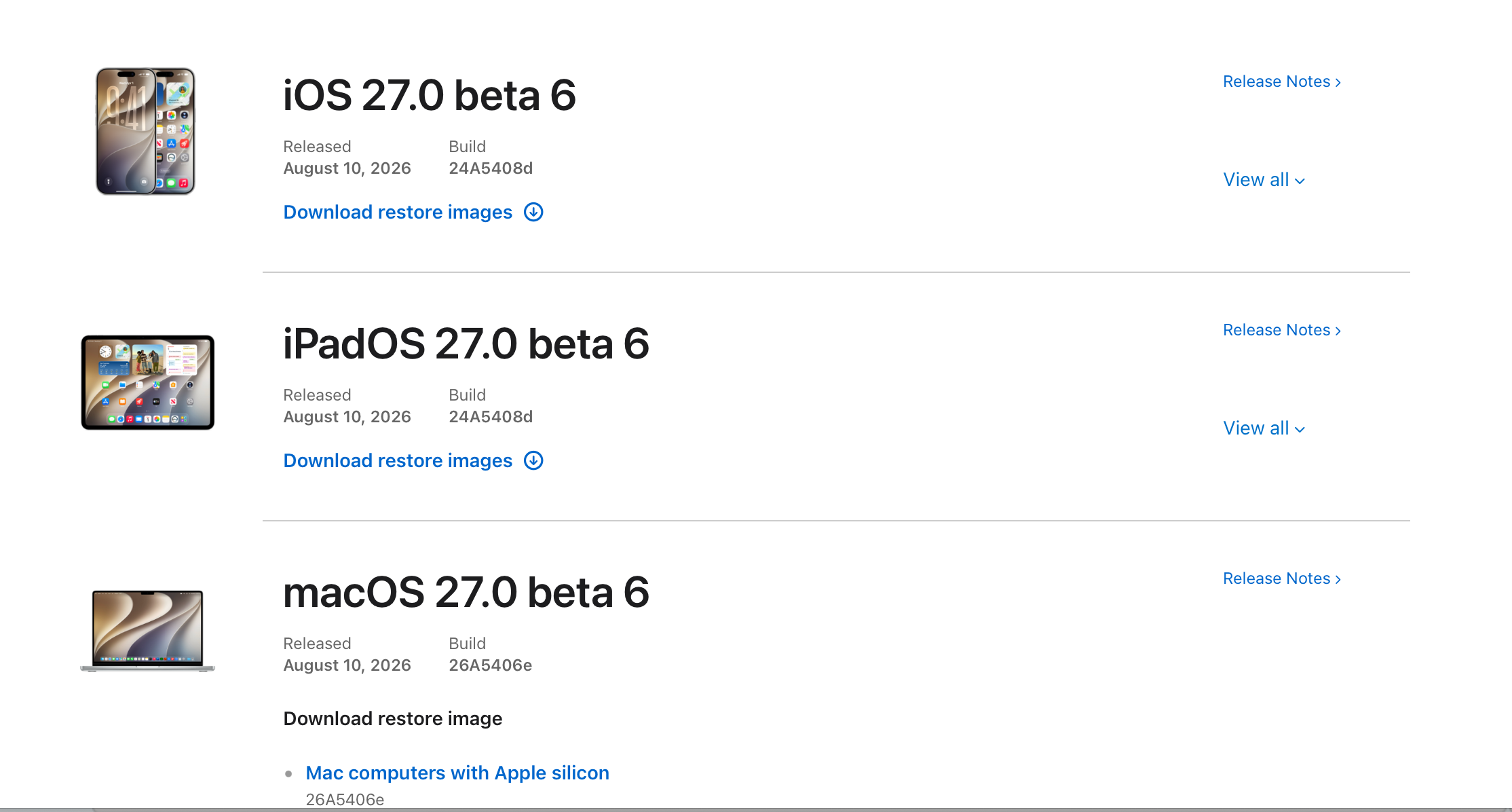Select the iOS 27.0 beta 6 heading

[430, 95]
